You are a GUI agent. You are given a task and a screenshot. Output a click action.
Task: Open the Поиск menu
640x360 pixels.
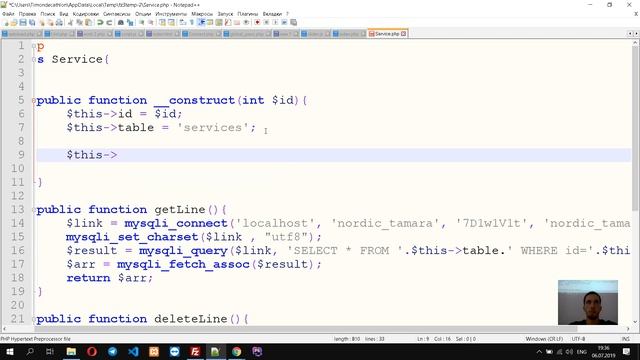click(47, 14)
